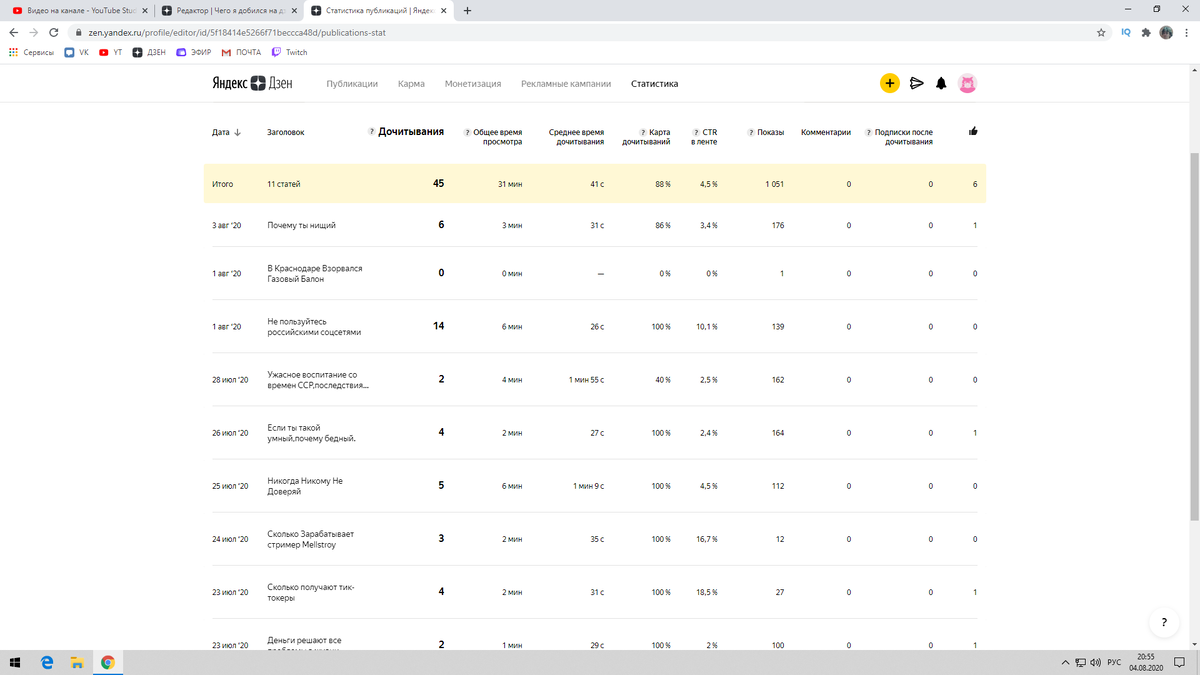1200x675 pixels.
Task: Sort by Показы column header
Action: point(770,132)
